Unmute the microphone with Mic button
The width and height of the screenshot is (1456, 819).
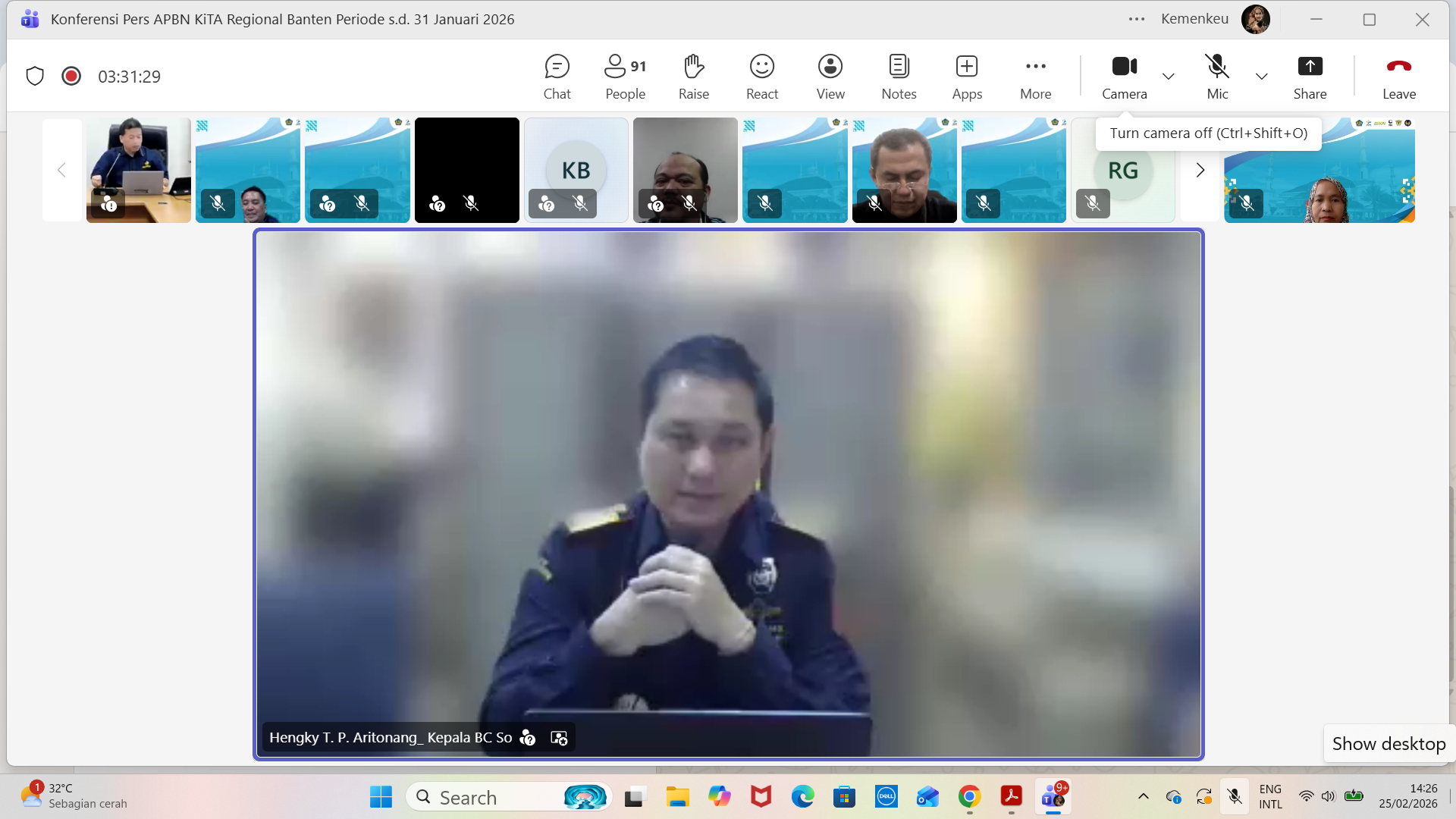click(x=1217, y=76)
